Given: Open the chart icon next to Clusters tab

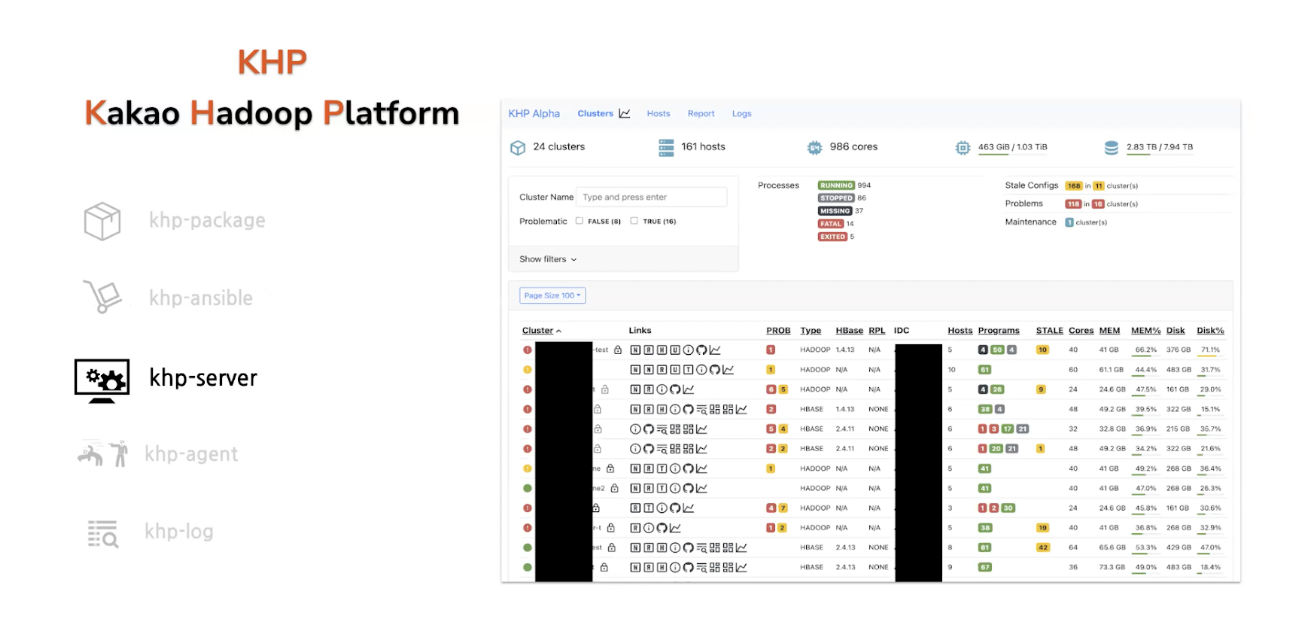Looking at the screenshot, I should (625, 113).
